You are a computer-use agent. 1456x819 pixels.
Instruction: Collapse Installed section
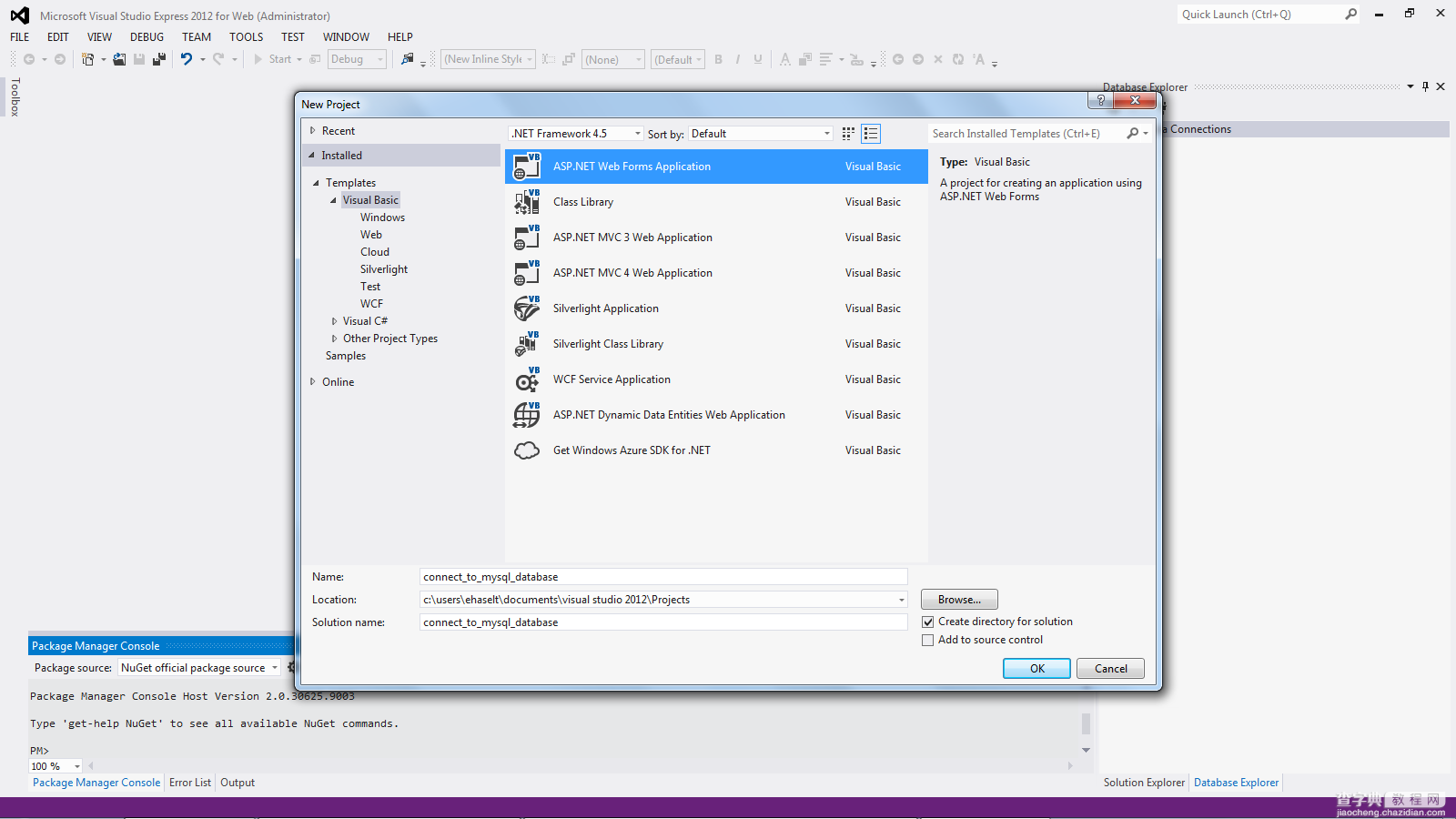click(x=311, y=156)
